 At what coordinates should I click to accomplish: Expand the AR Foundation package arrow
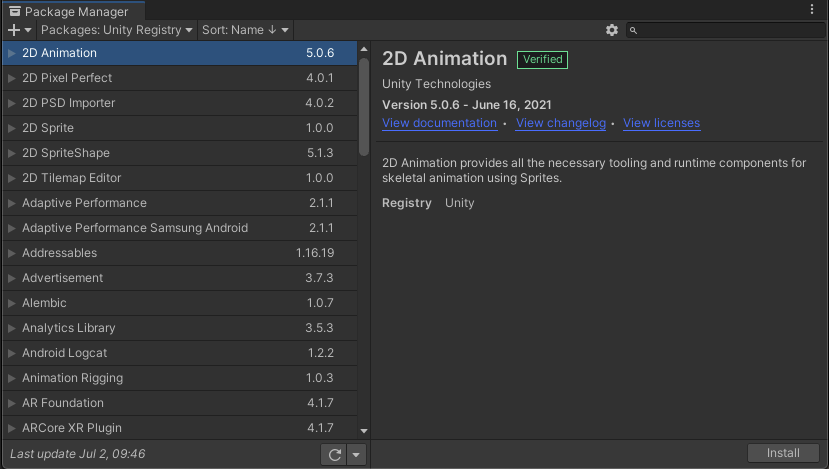point(11,403)
